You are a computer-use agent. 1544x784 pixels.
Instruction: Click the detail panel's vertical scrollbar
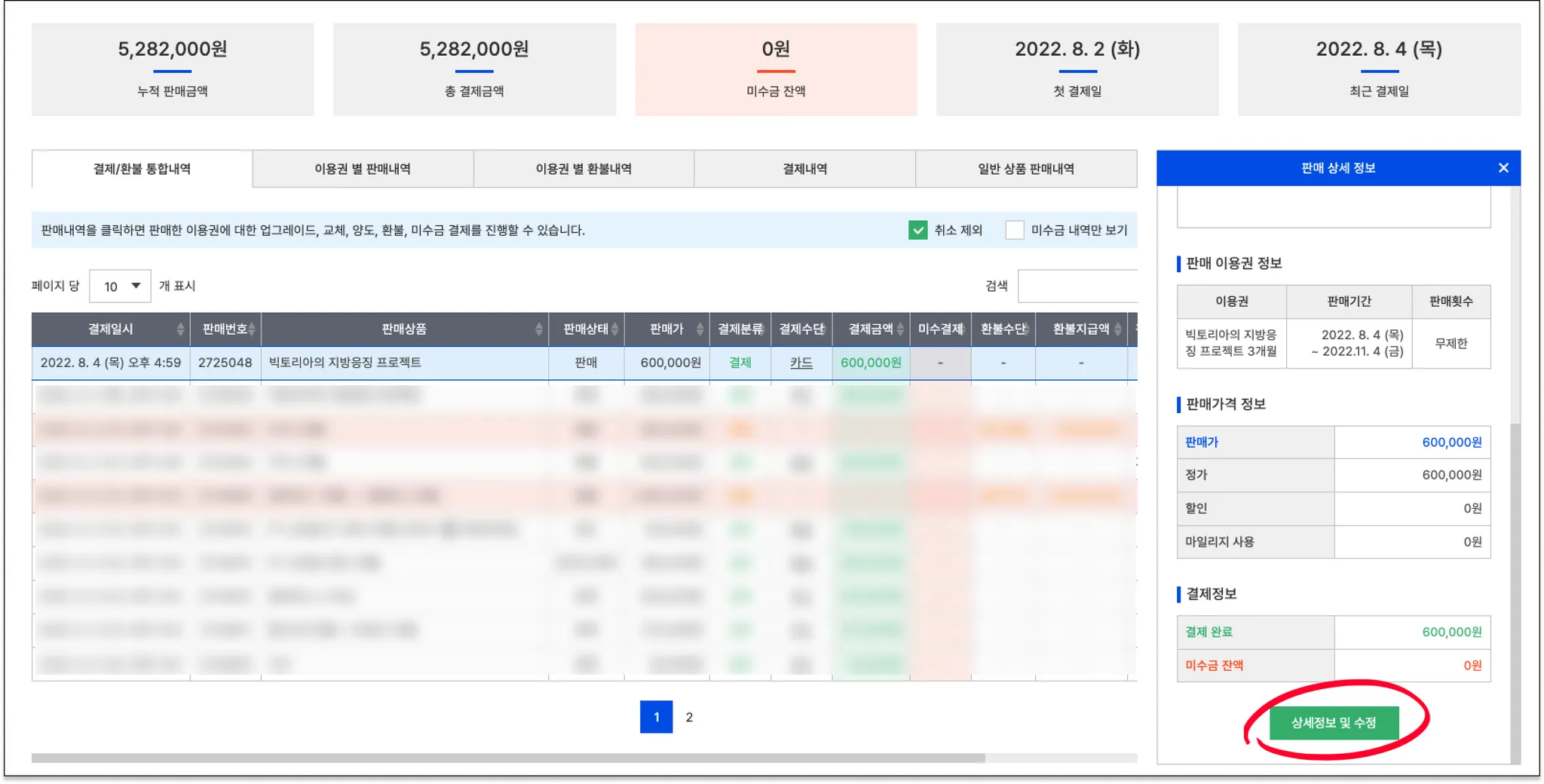(x=1515, y=596)
